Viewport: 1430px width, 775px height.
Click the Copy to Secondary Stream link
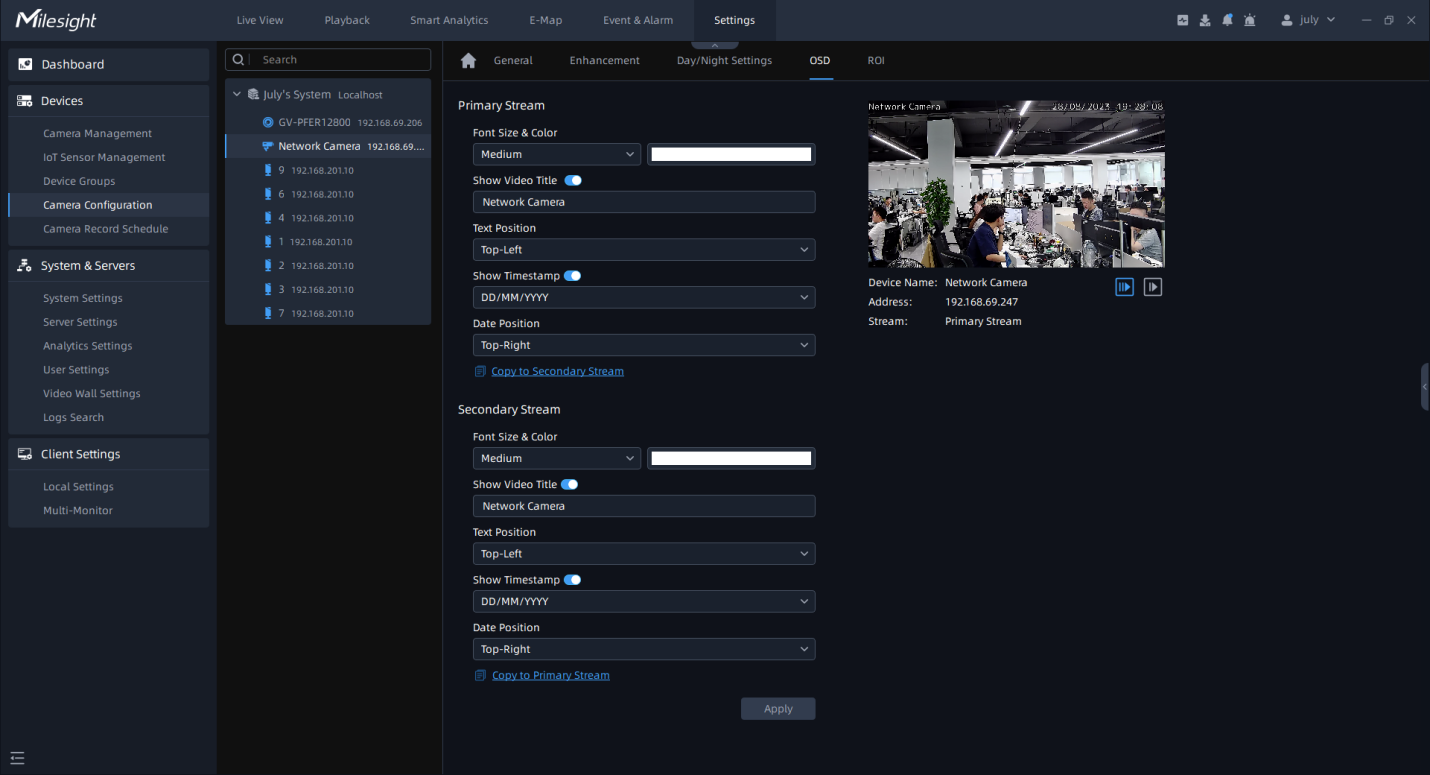(557, 372)
